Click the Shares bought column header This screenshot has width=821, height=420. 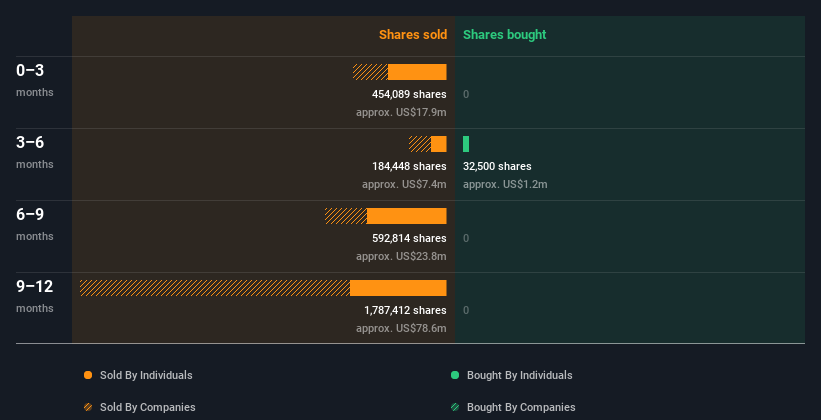pos(504,35)
